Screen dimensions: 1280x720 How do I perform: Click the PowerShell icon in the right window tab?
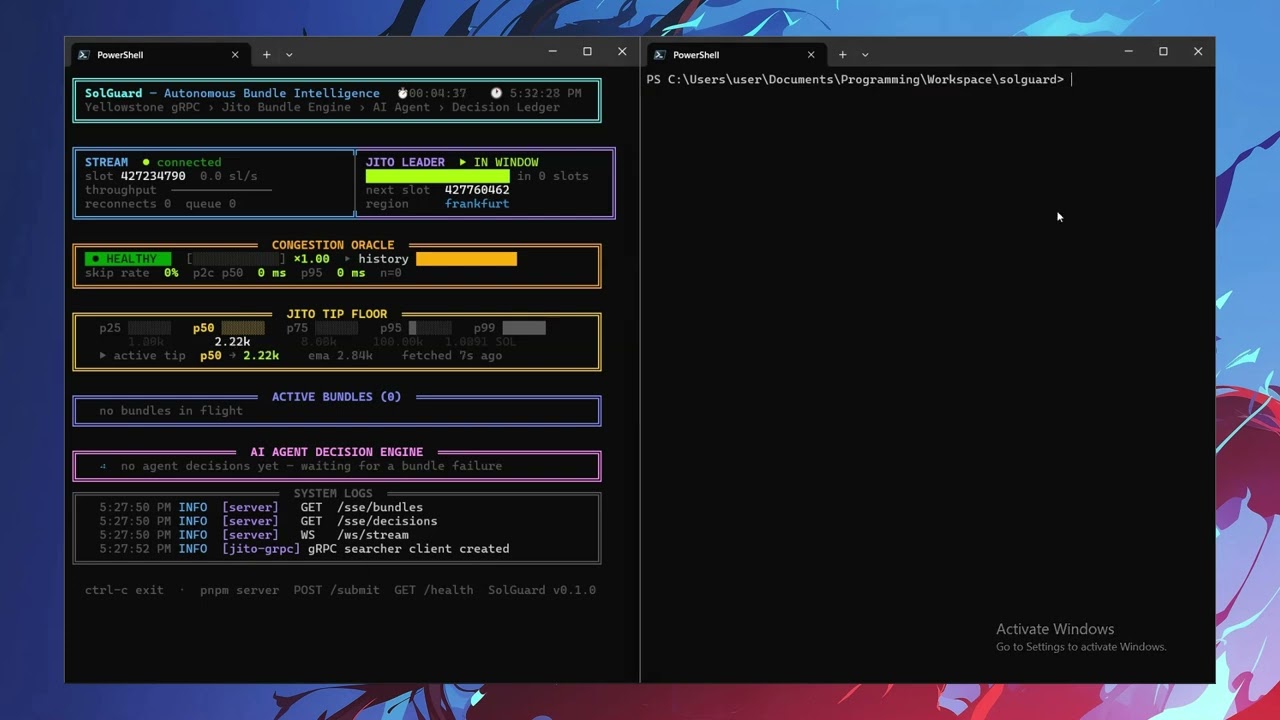click(659, 55)
